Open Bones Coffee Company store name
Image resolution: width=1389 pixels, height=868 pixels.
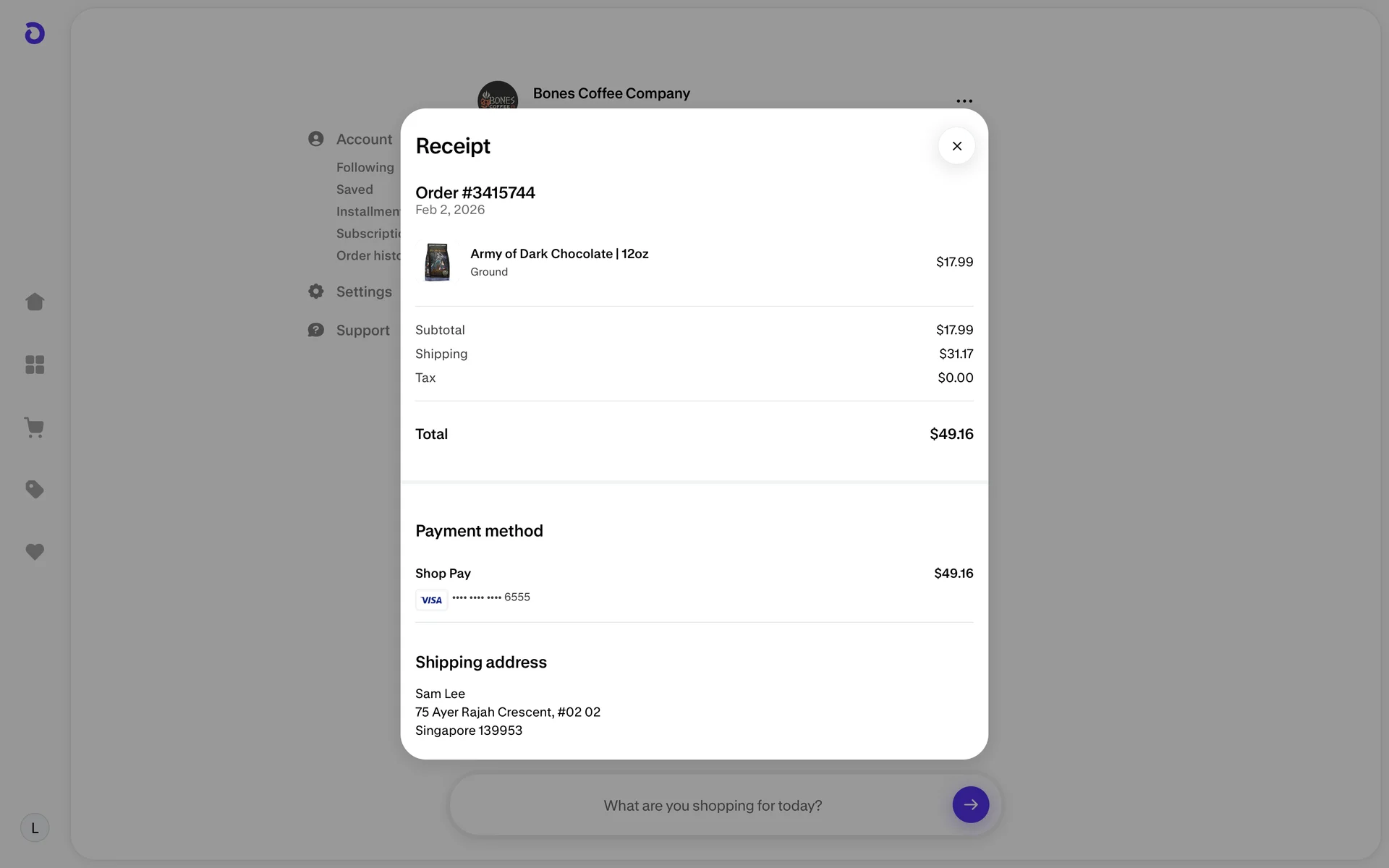coord(611,93)
